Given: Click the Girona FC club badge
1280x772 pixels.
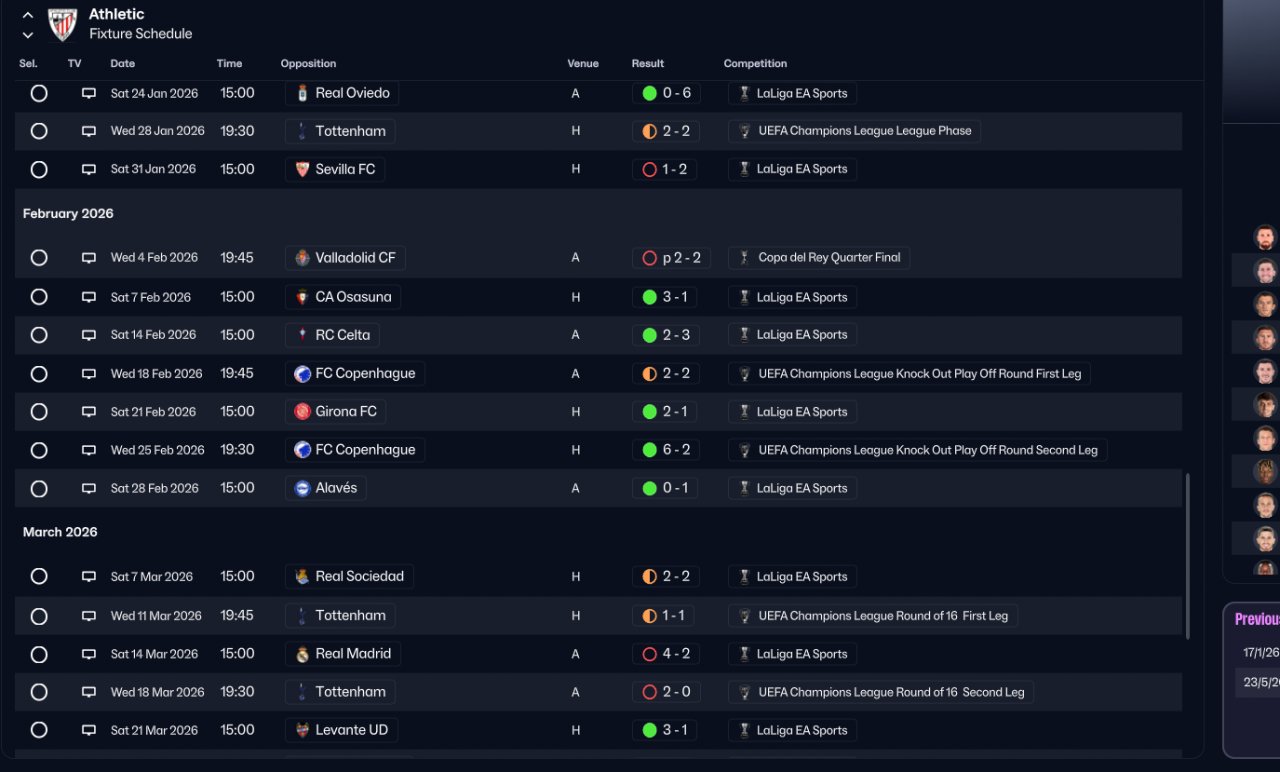Looking at the screenshot, I should (x=302, y=412).
